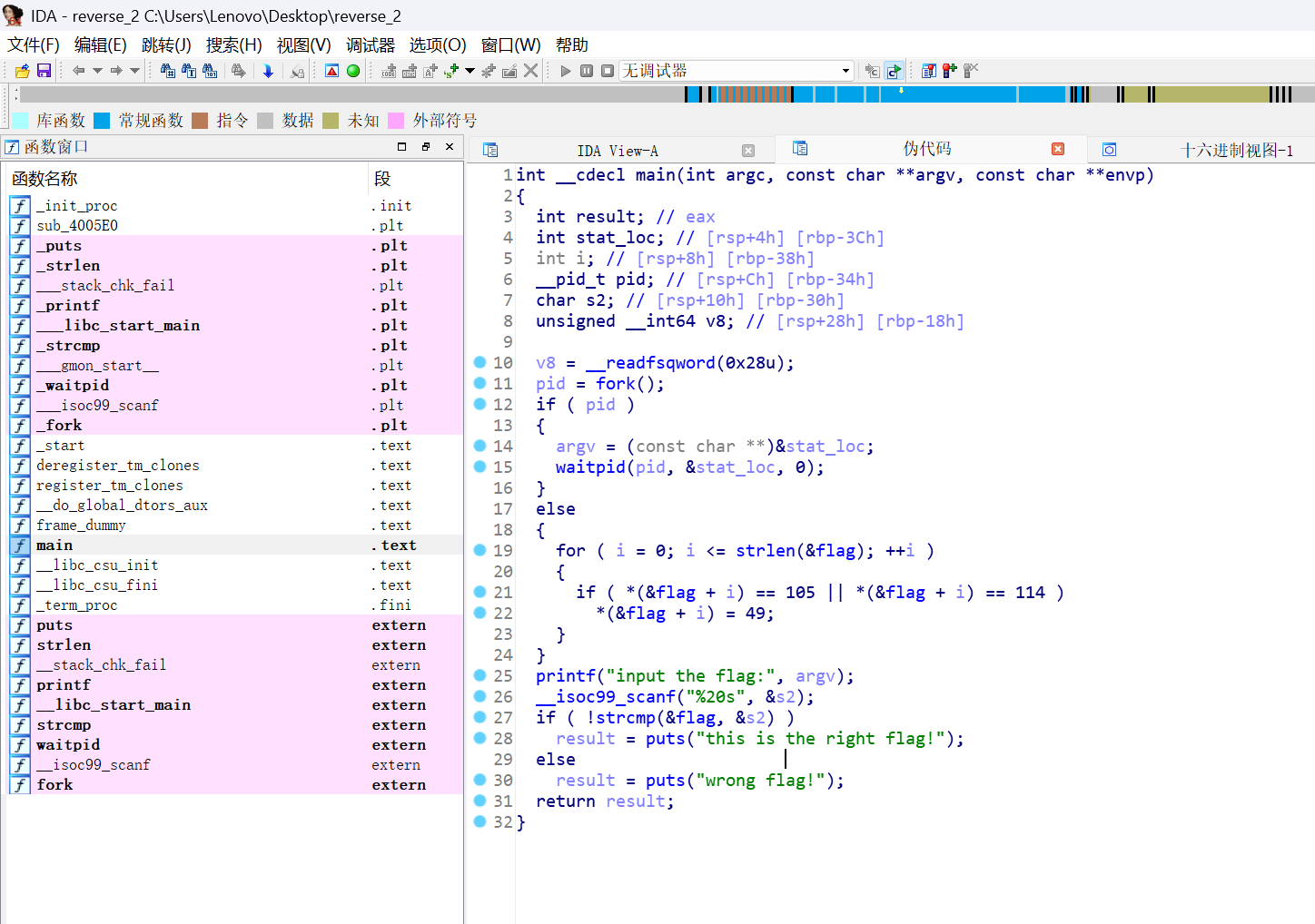This screenshot has height=924, width=1315.
Task: Select the main function in list
Action: click(x=54, y=546)
